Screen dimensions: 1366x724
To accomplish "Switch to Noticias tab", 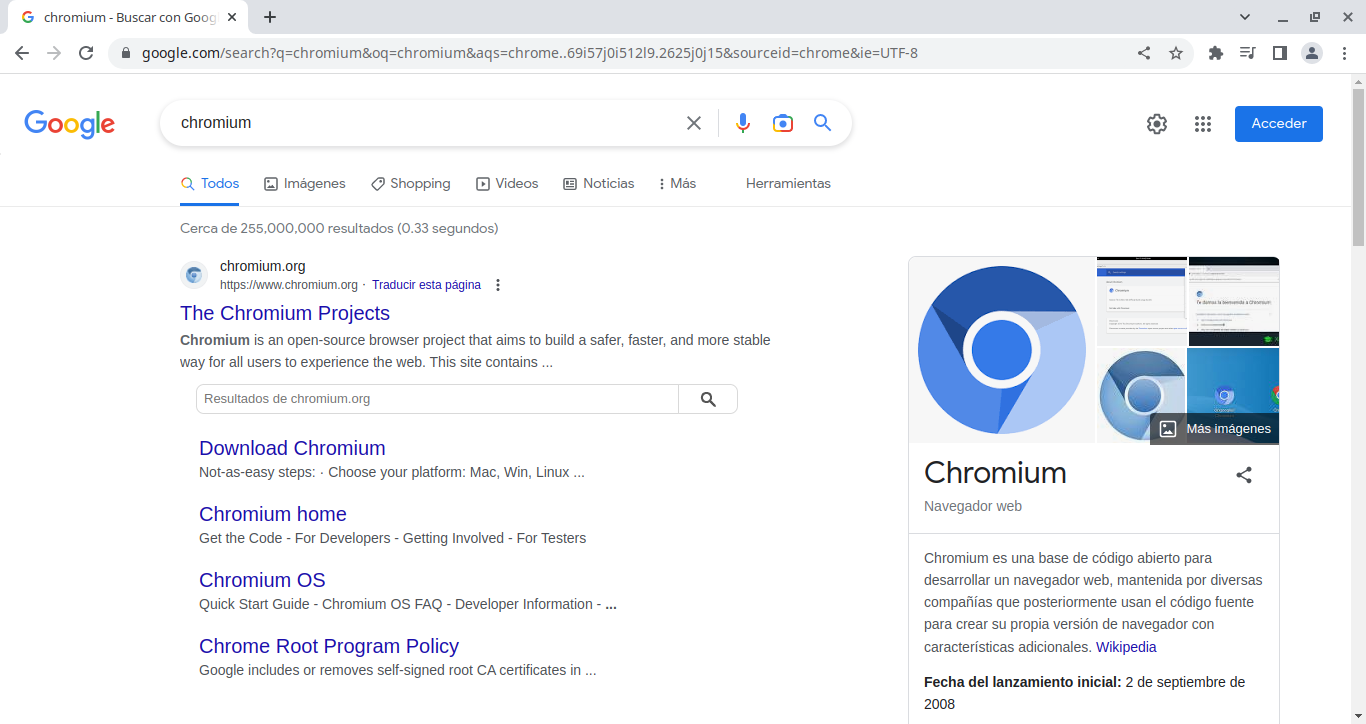I will [x=599, y=184].
